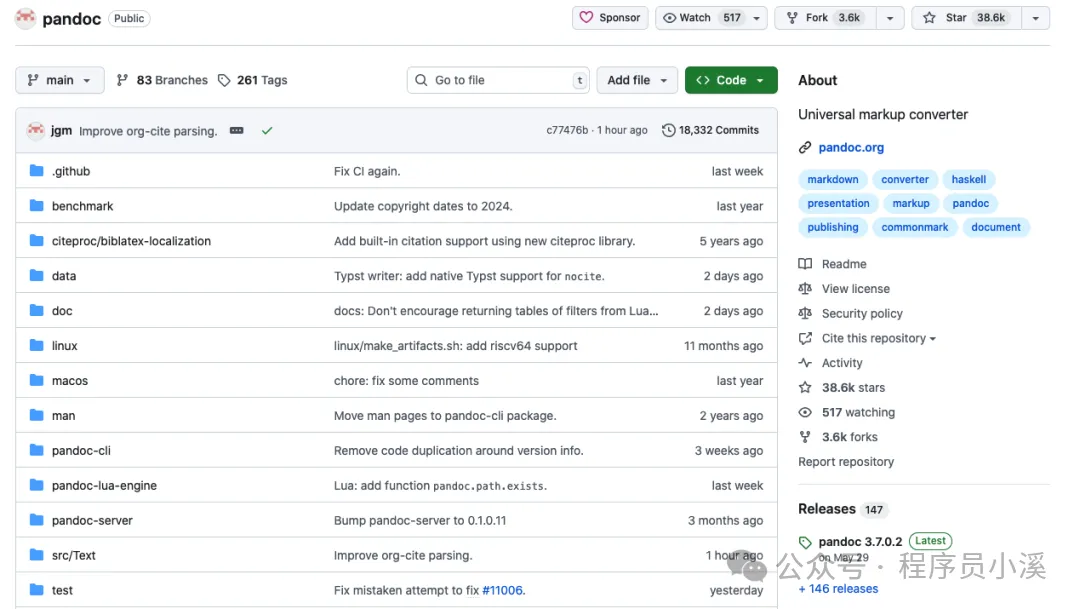Expand commit message with ellipsis icon
The width and height of the screenshot is (1080, 609).
(x=236, y=130)
